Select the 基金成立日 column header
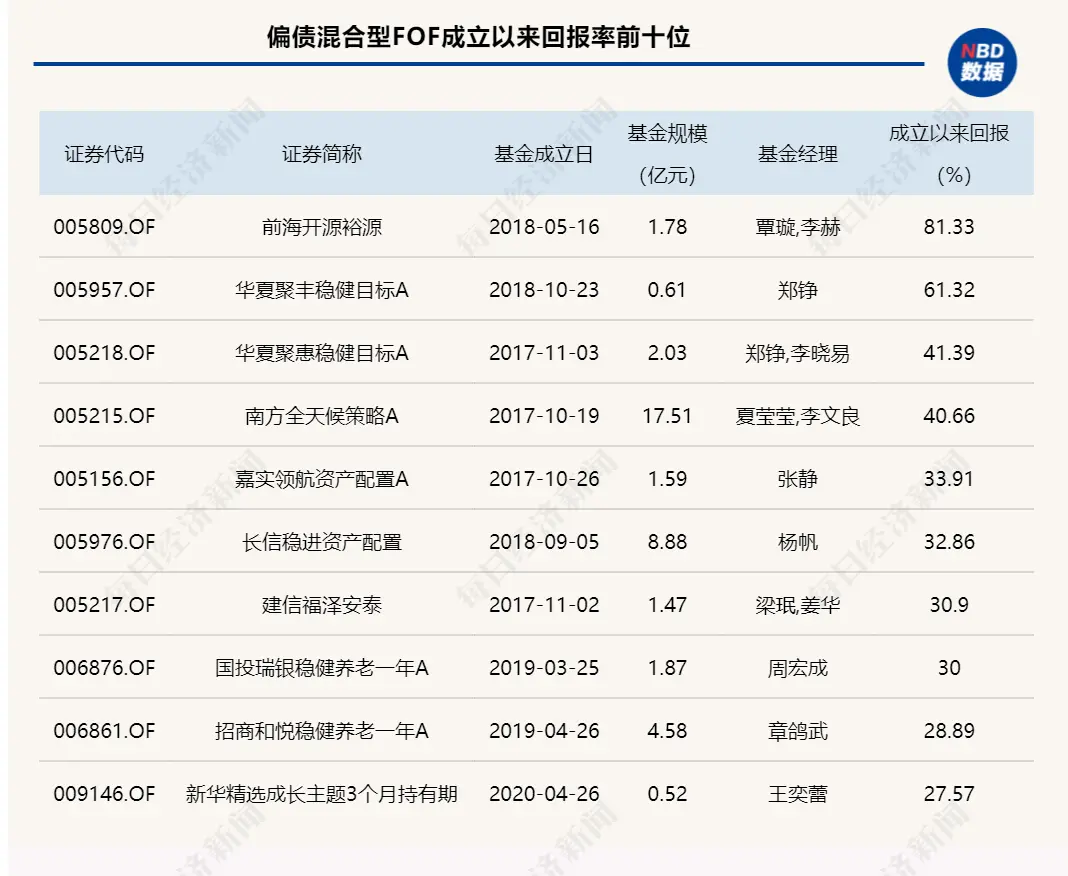This screenshot has width=1068, height=876. click(x=544, y=155)
